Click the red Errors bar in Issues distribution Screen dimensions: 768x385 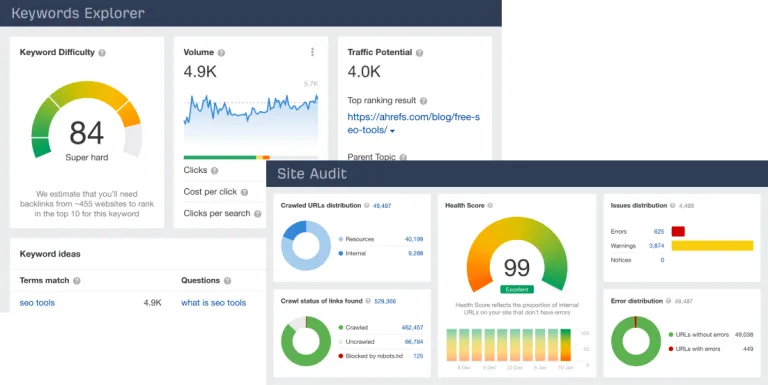678,231
